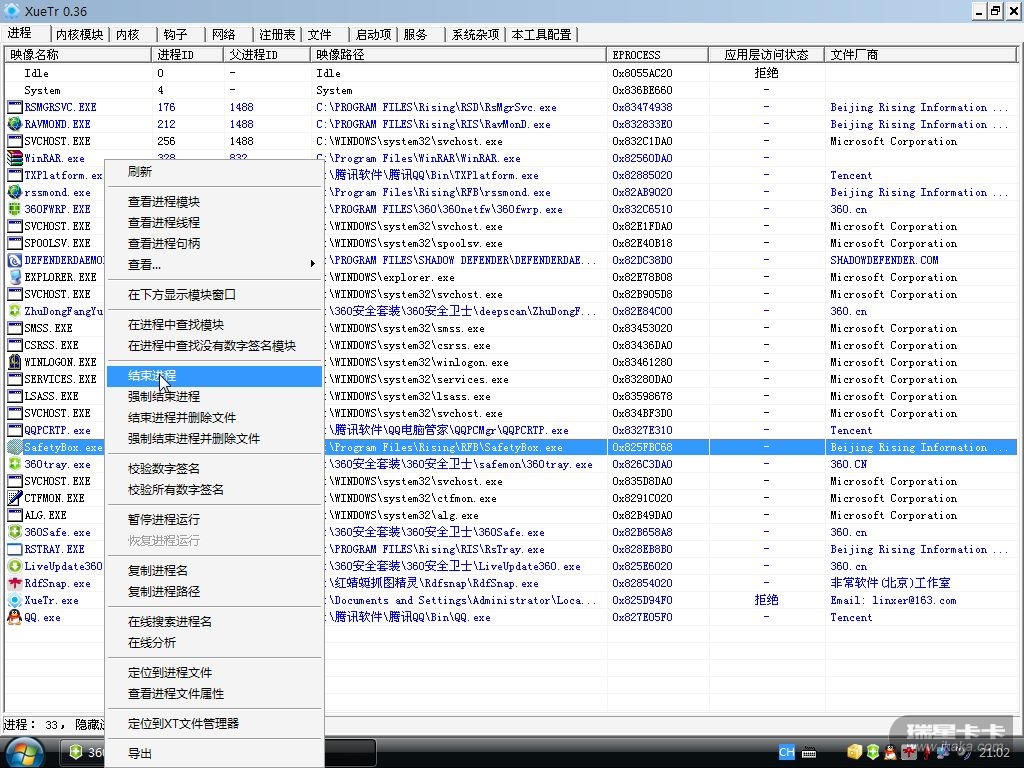Click the LiveUpdate360 icon

pyautogui.click(x=14, y=566)
